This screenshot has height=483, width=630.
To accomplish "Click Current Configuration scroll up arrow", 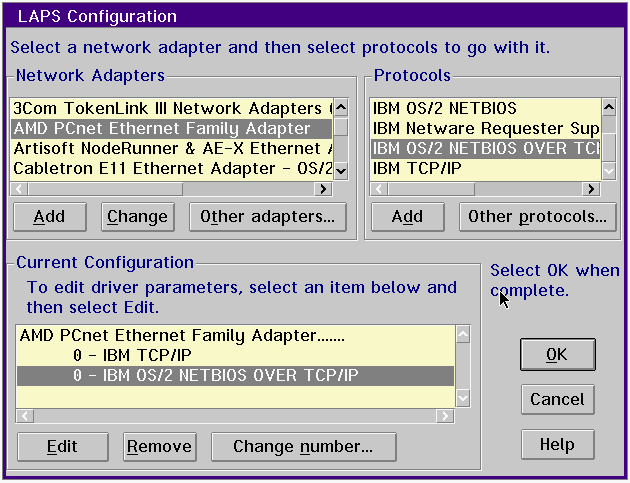I will pos(463,335).
